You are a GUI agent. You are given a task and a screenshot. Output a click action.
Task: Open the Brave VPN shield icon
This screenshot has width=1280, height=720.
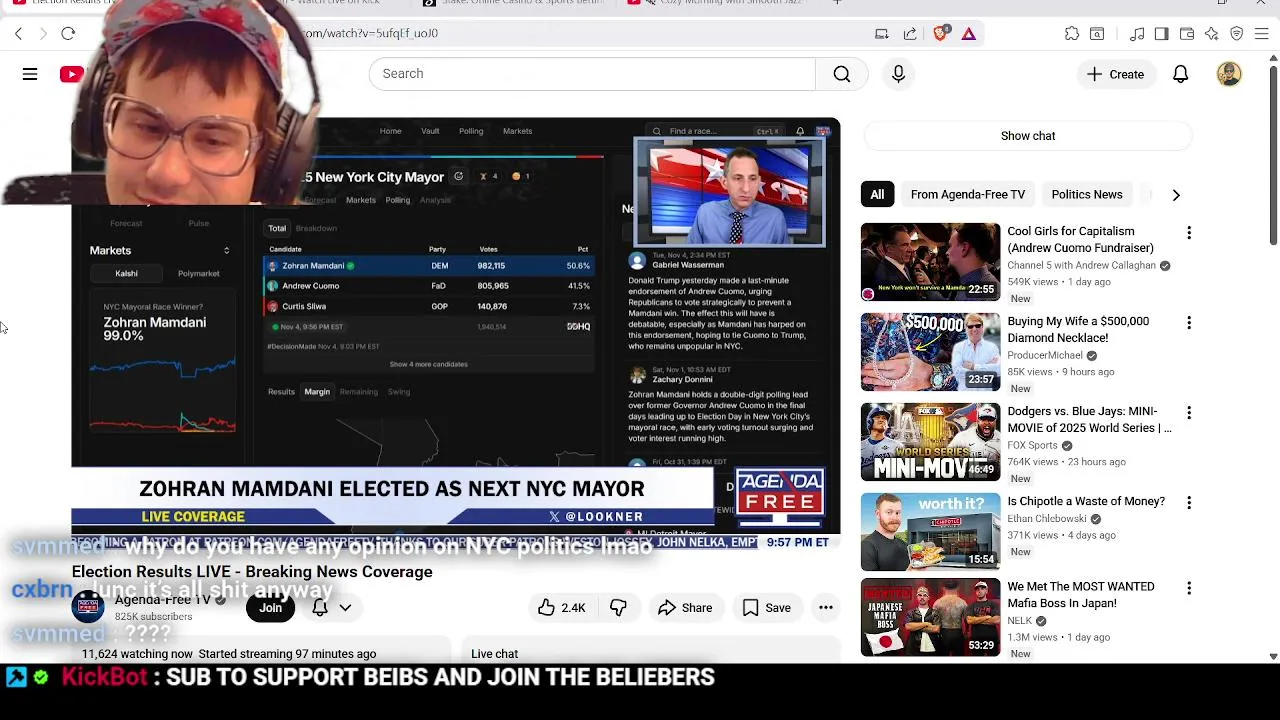coord(1237,34)
